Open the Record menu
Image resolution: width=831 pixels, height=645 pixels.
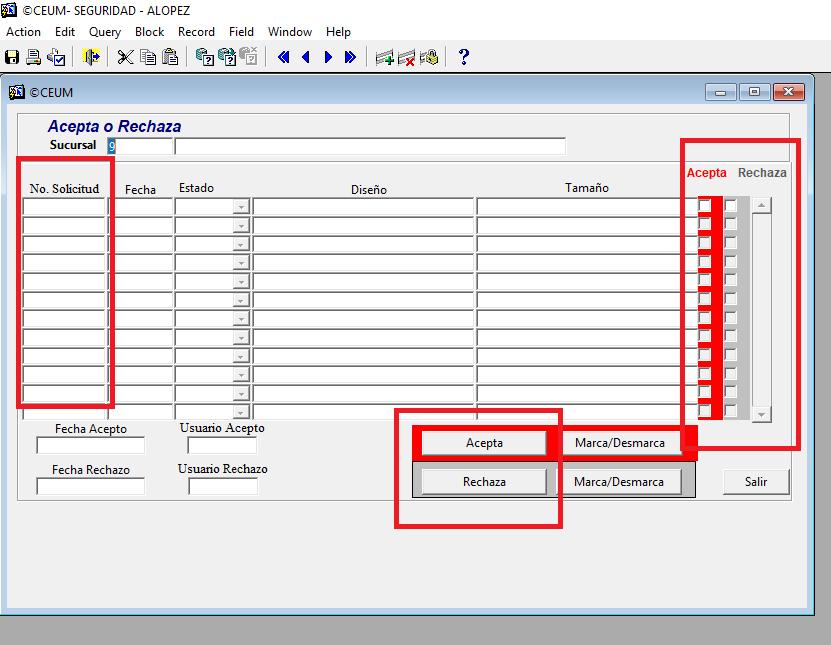point(196,32)
